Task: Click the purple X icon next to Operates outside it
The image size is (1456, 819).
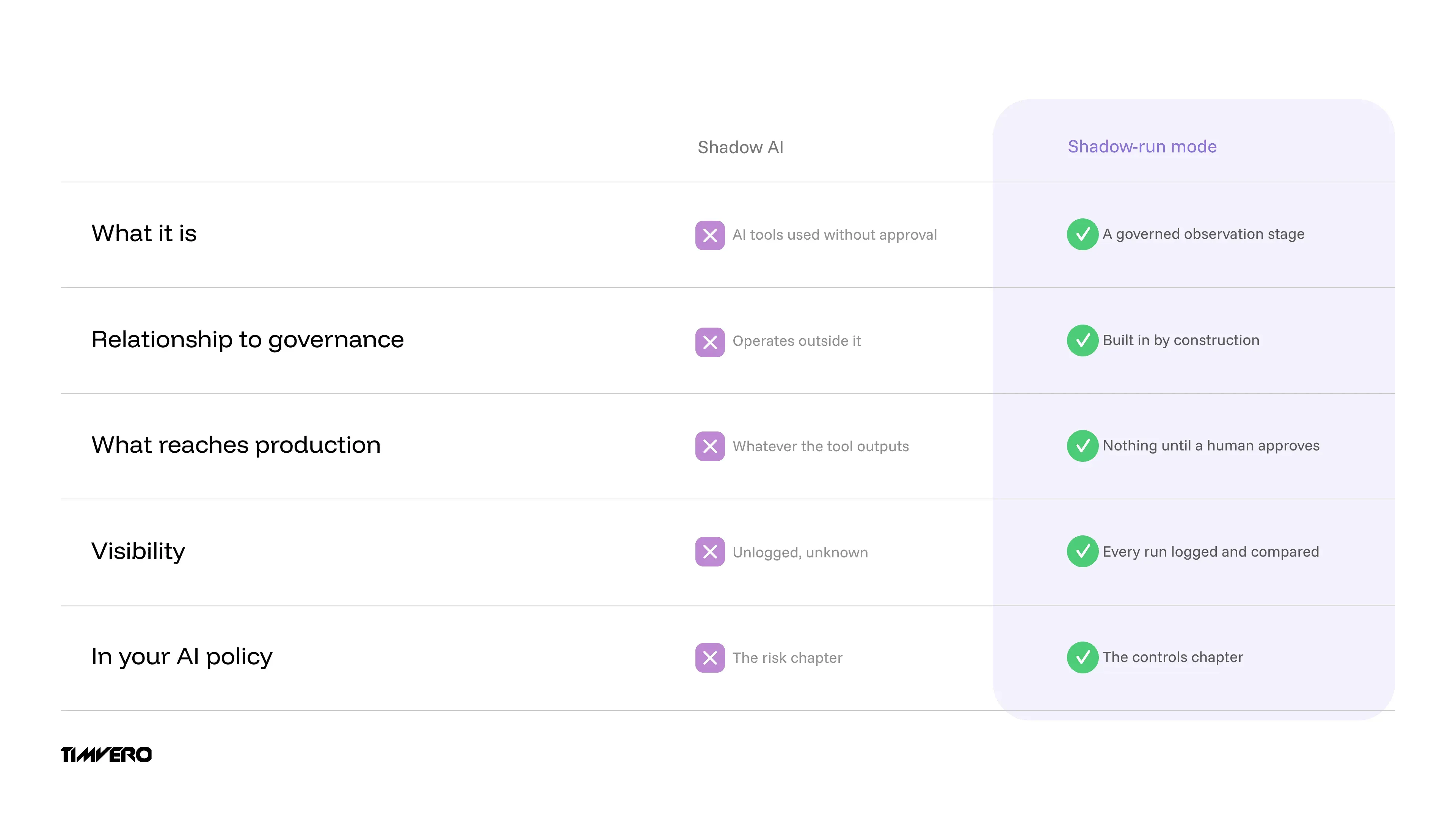Action: click(x=710, y=342)
